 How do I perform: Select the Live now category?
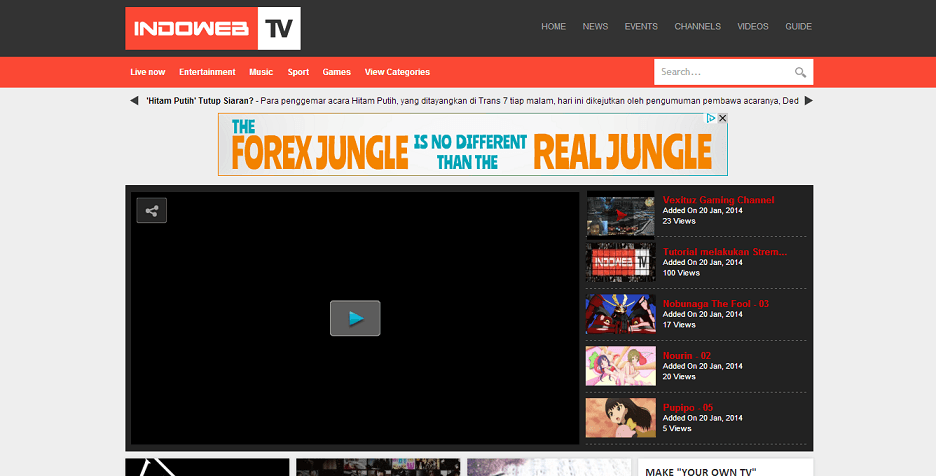point(147,72)
